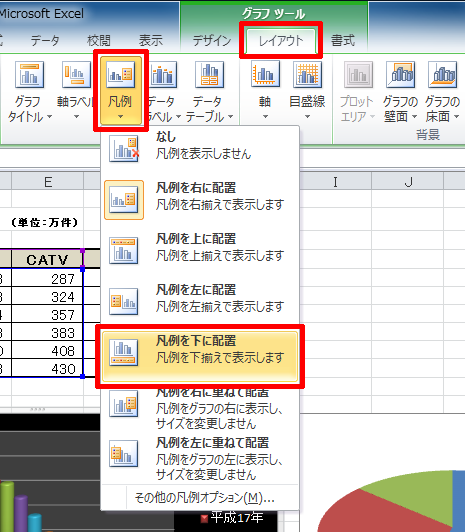This screenshot has width=465, height=532.
Task: Choose 凡例を左に重ねて配置 option
Action: point(200,458)
